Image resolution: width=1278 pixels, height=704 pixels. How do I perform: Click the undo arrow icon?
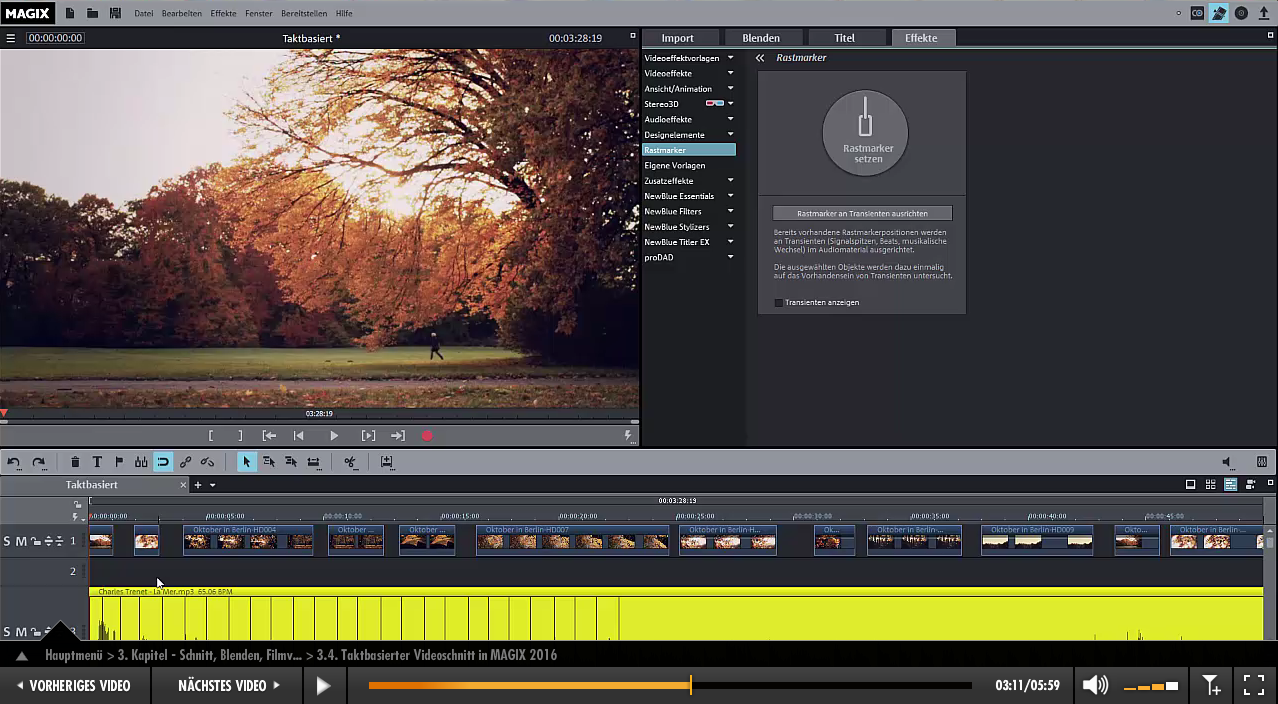(14, 462)
